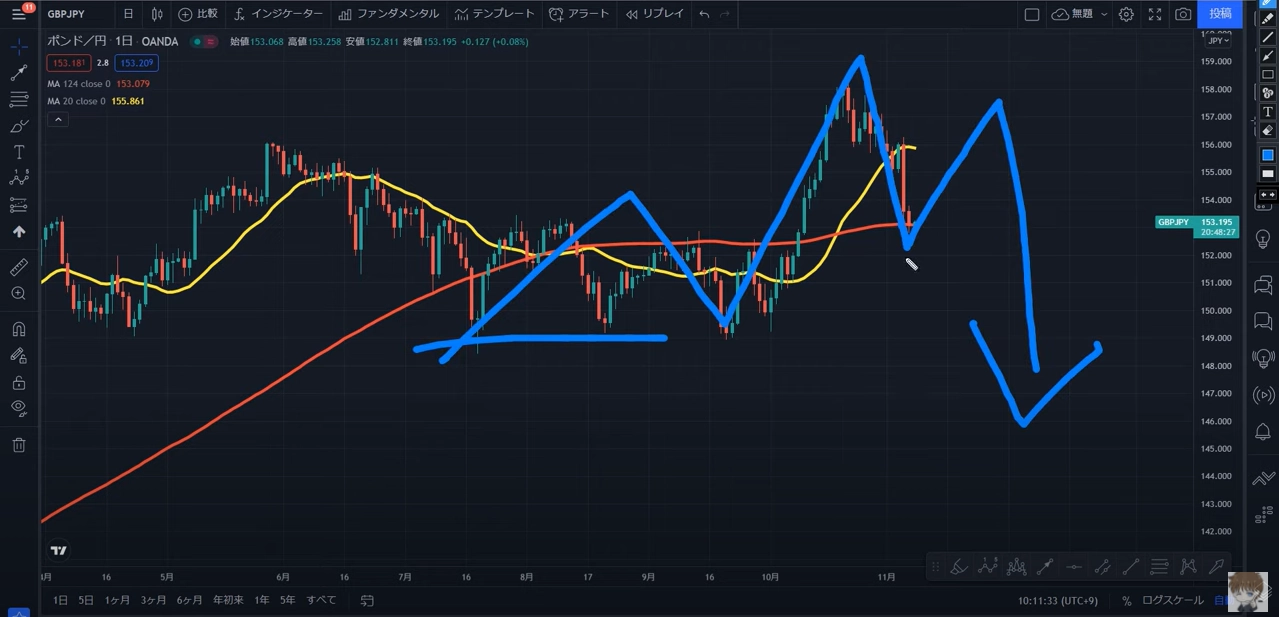Collapse the indicator legend with chevron
The height and width of the screenshot is (617, 1279).
(x=58, y=120)
